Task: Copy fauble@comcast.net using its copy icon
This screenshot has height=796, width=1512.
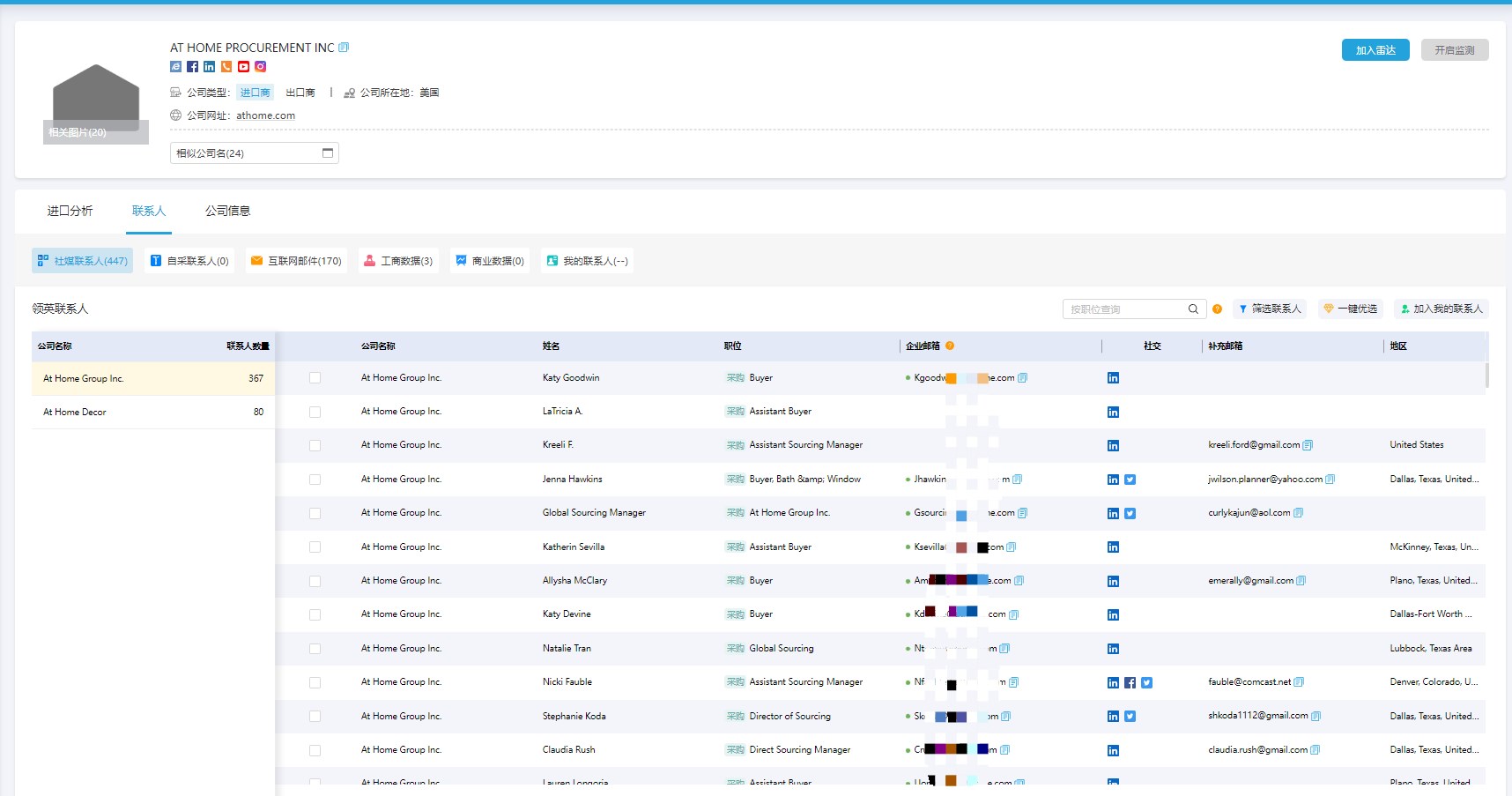Action: click(x=1299, y=682)
